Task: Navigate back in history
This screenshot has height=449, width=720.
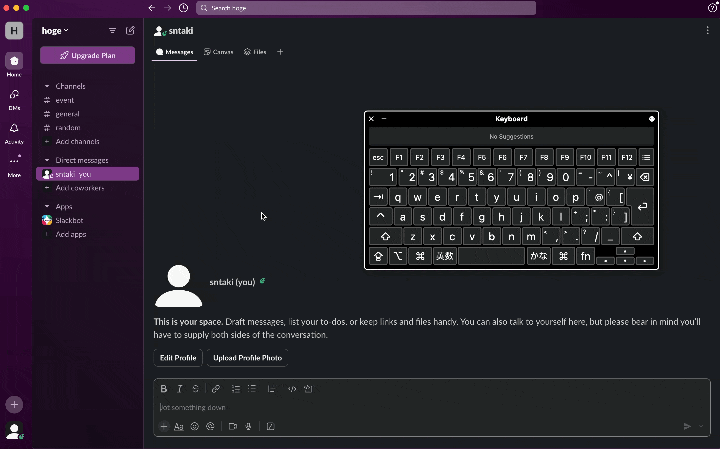Action: point(152,8)
